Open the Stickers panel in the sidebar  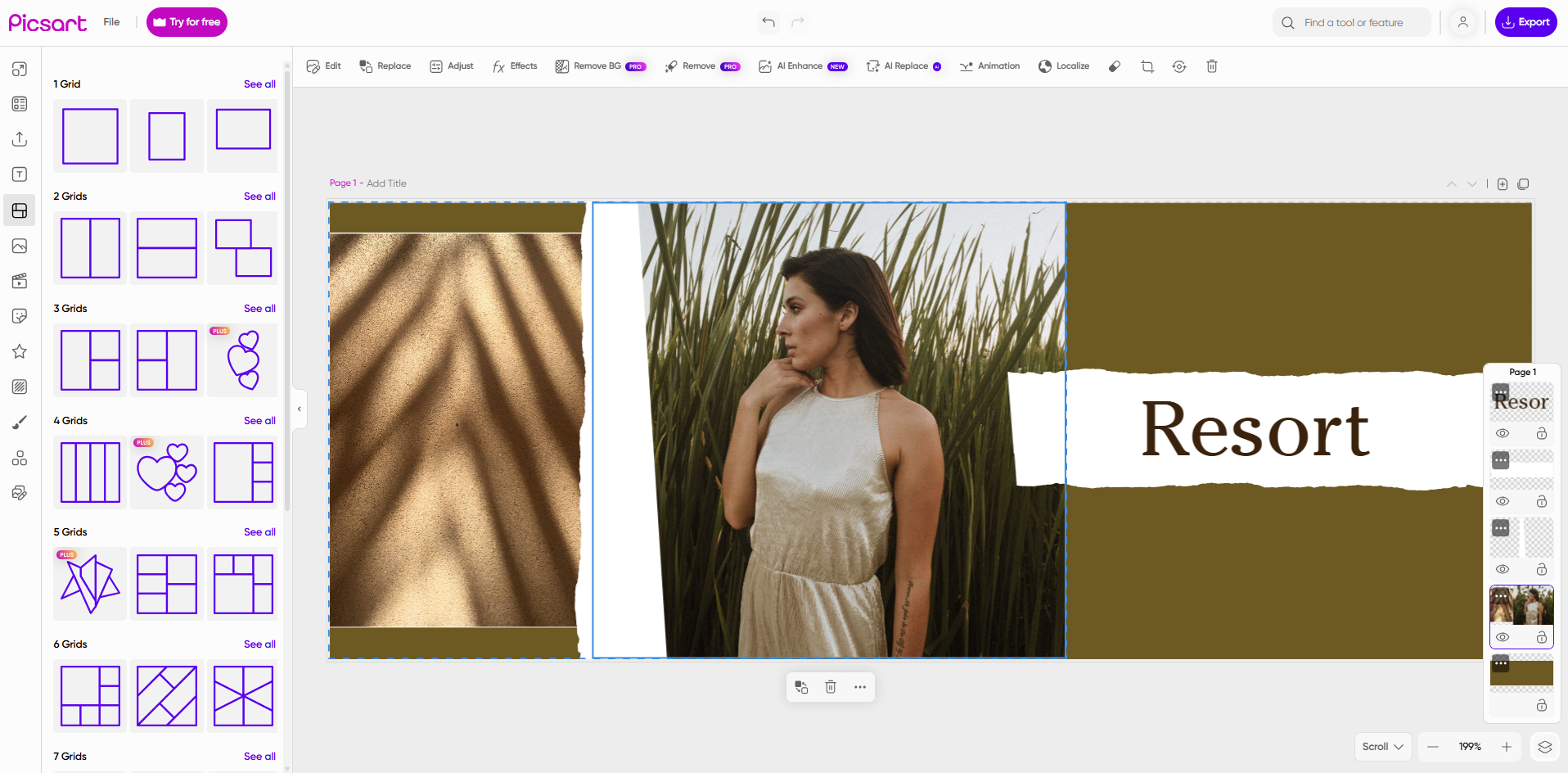pos(20,315)
